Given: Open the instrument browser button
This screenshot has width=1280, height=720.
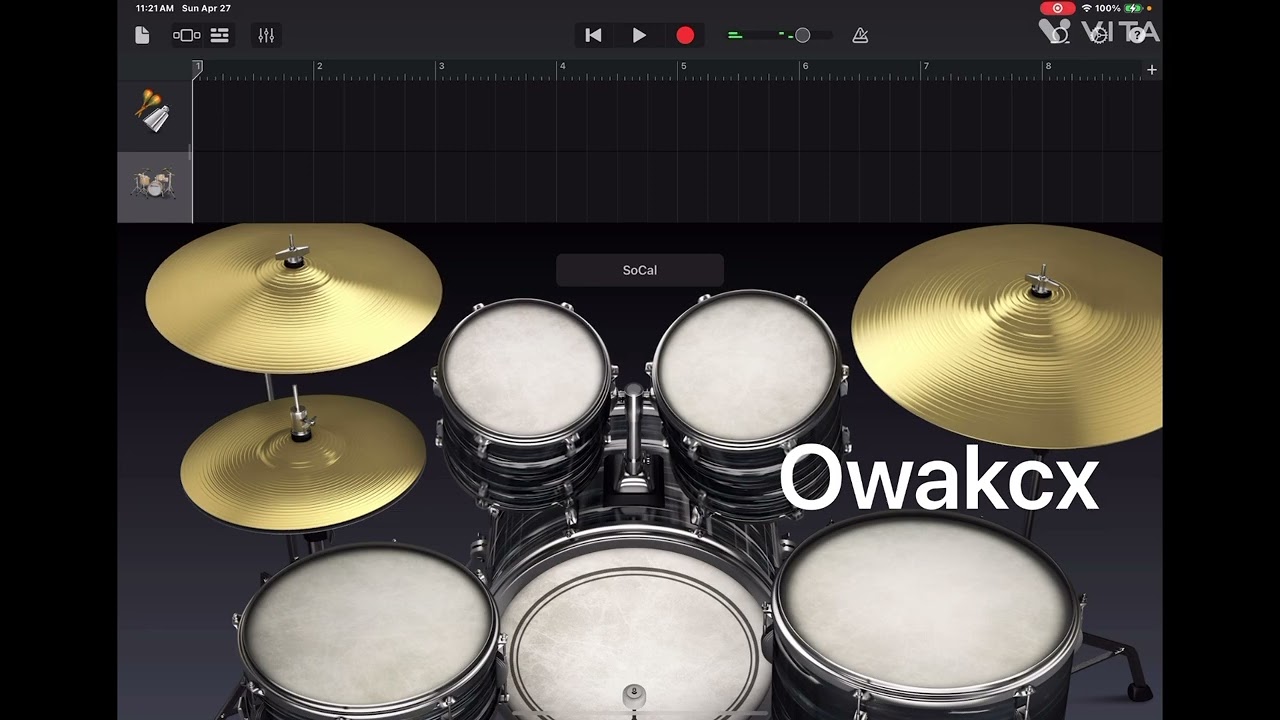Looking at the screenshot, I should pos(186,35).
